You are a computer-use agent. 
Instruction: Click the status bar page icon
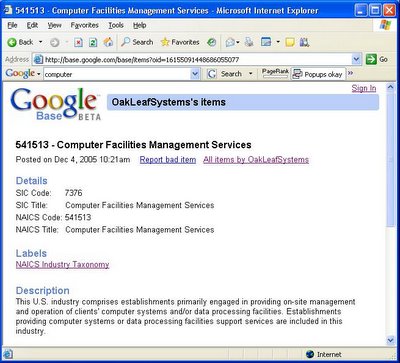coord(8,354)
